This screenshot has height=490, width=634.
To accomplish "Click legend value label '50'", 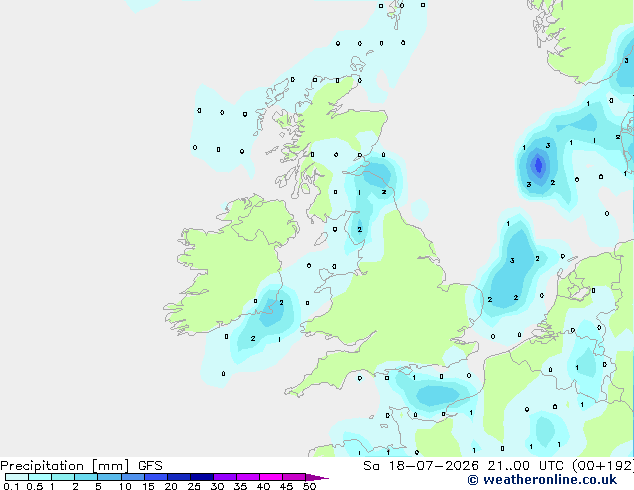I will 309,486.
